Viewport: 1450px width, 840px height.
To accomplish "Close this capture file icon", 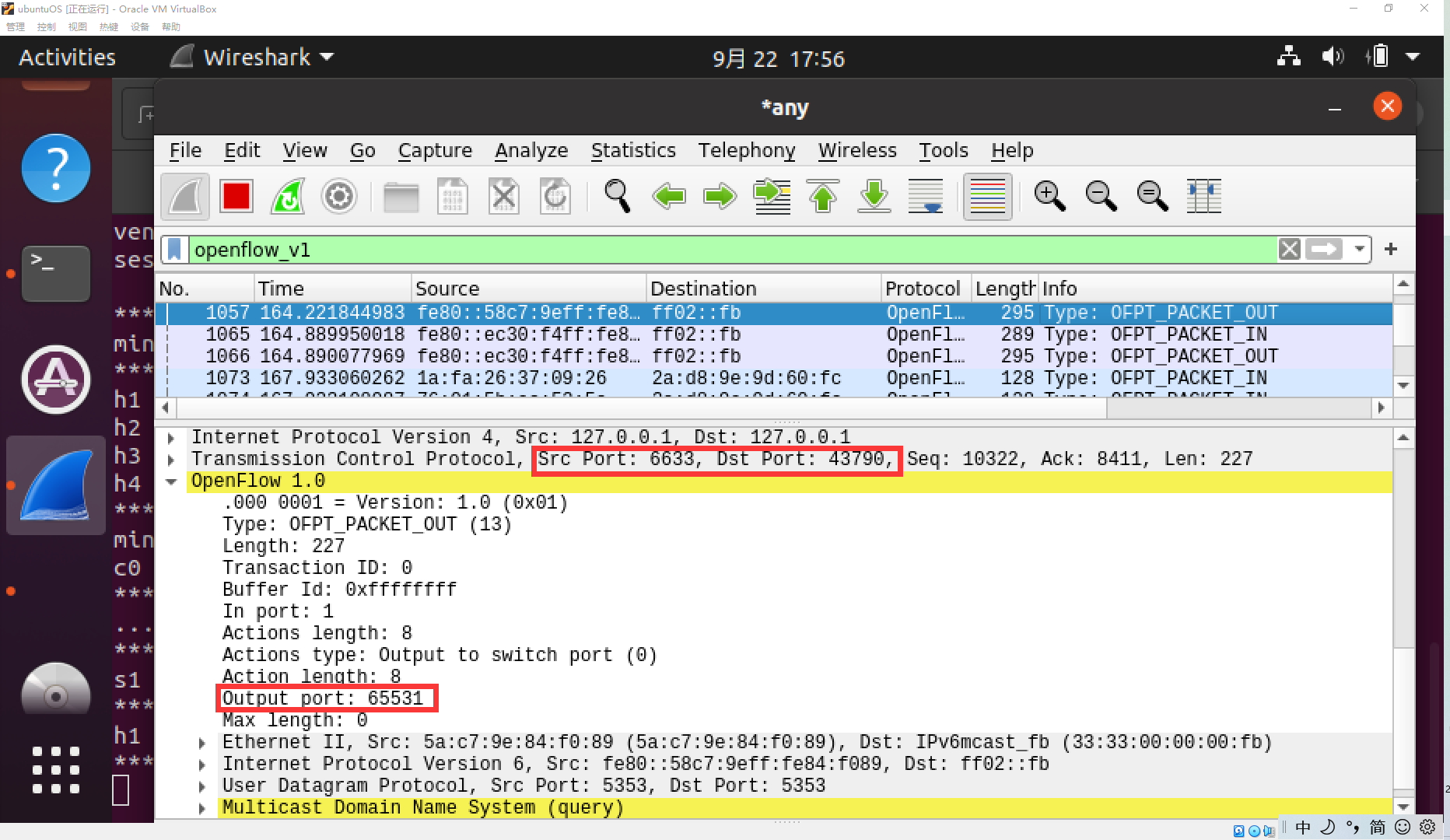I will 504,196.
